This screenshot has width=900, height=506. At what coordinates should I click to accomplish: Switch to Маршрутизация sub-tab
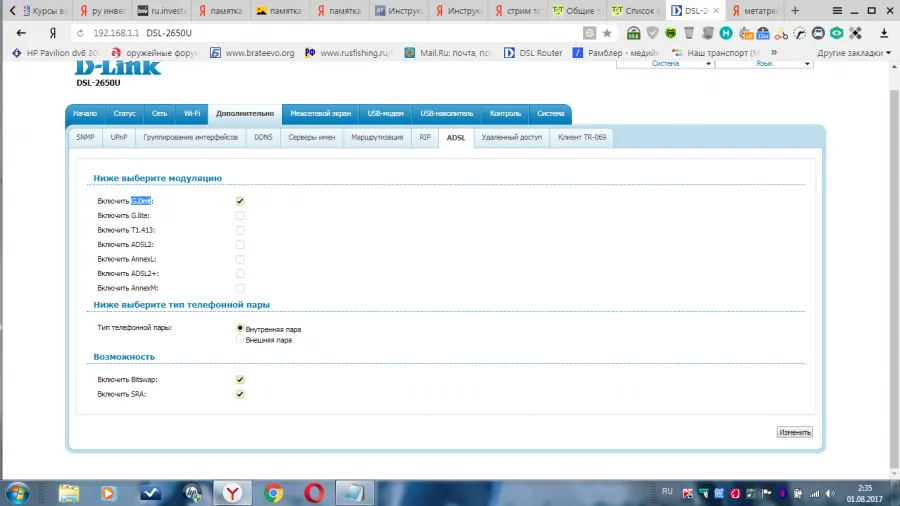377,138
